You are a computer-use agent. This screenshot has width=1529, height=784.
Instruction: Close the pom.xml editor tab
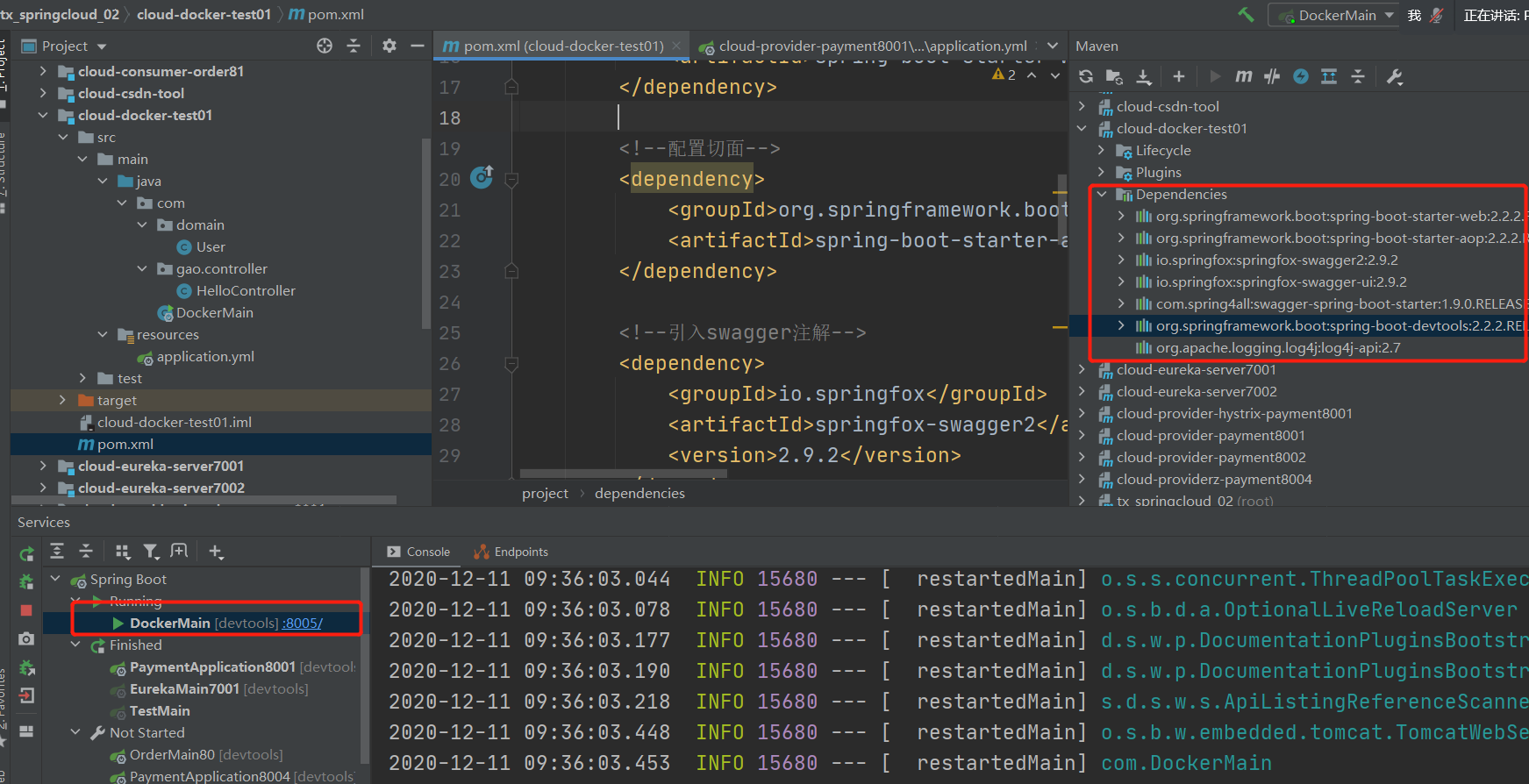[676, 46]
